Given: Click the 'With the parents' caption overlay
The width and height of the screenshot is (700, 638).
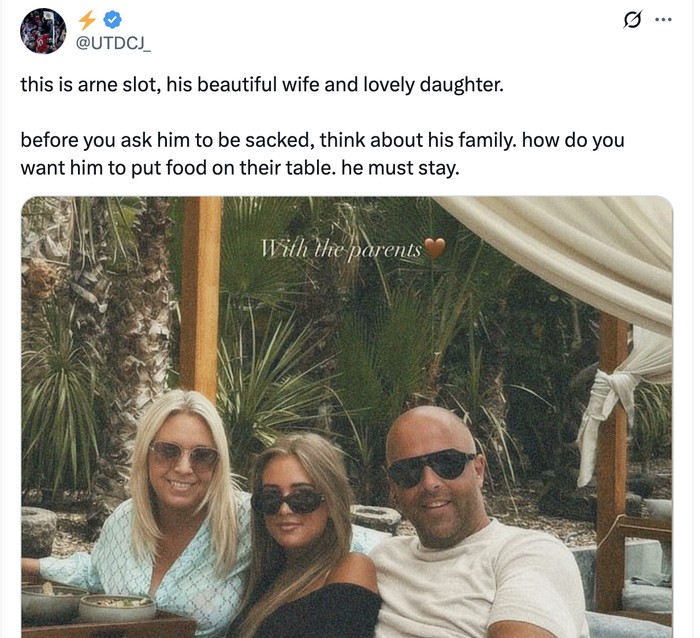Looking at the screenshot, I should click(341, 248).
